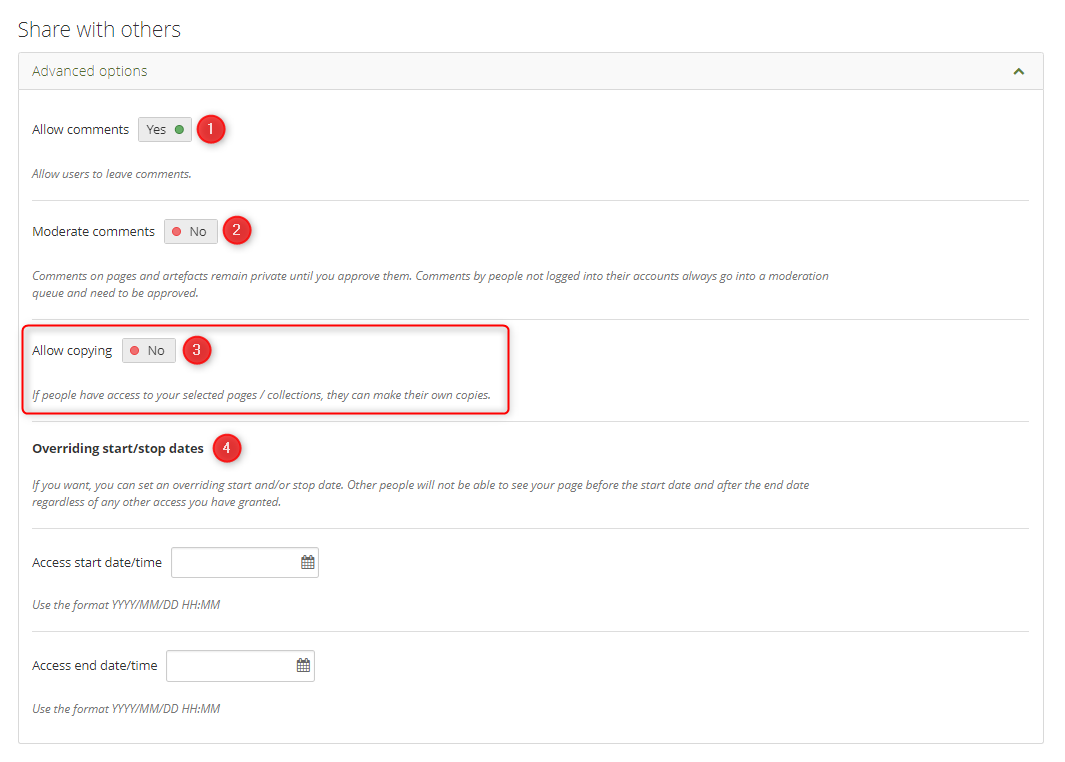Select the Overriding start/stop dates heading

pyautogui.click(x=118, y=449)
